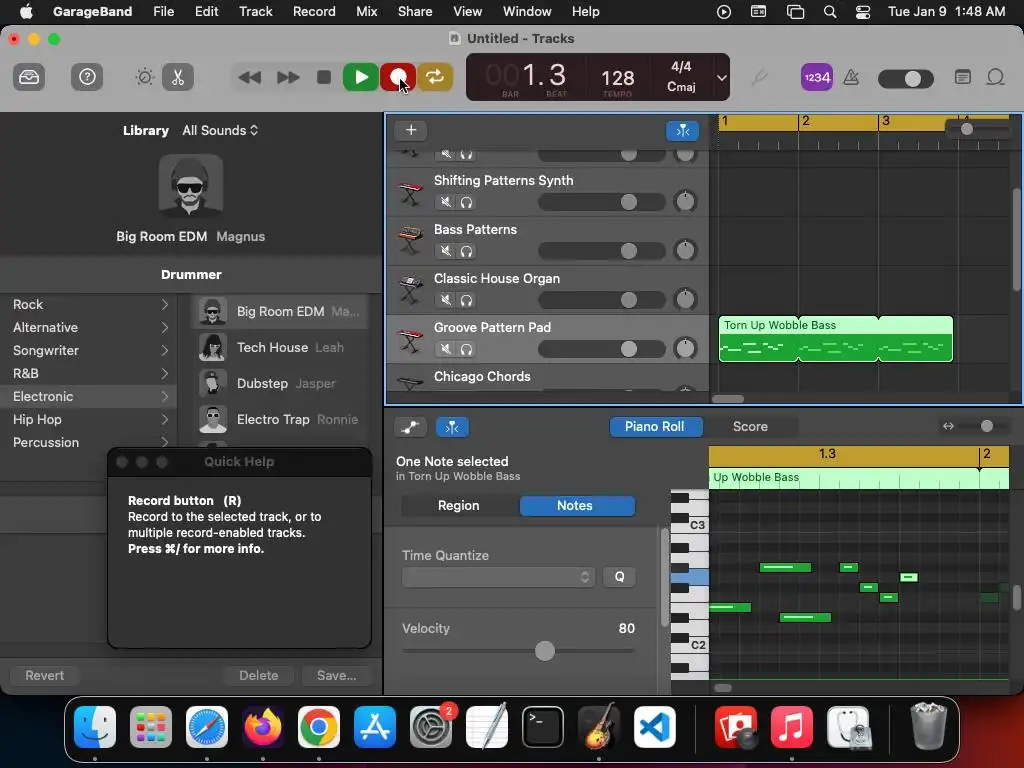Open the Note Pad icon
The width and height of the screenshot is (1024, 768).
tap(962, 78)
